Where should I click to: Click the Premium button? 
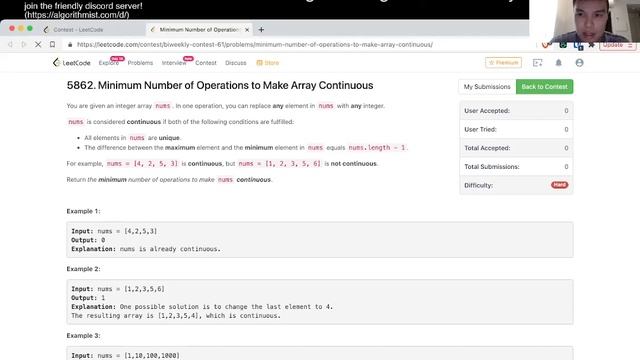[x=503, y=62]
